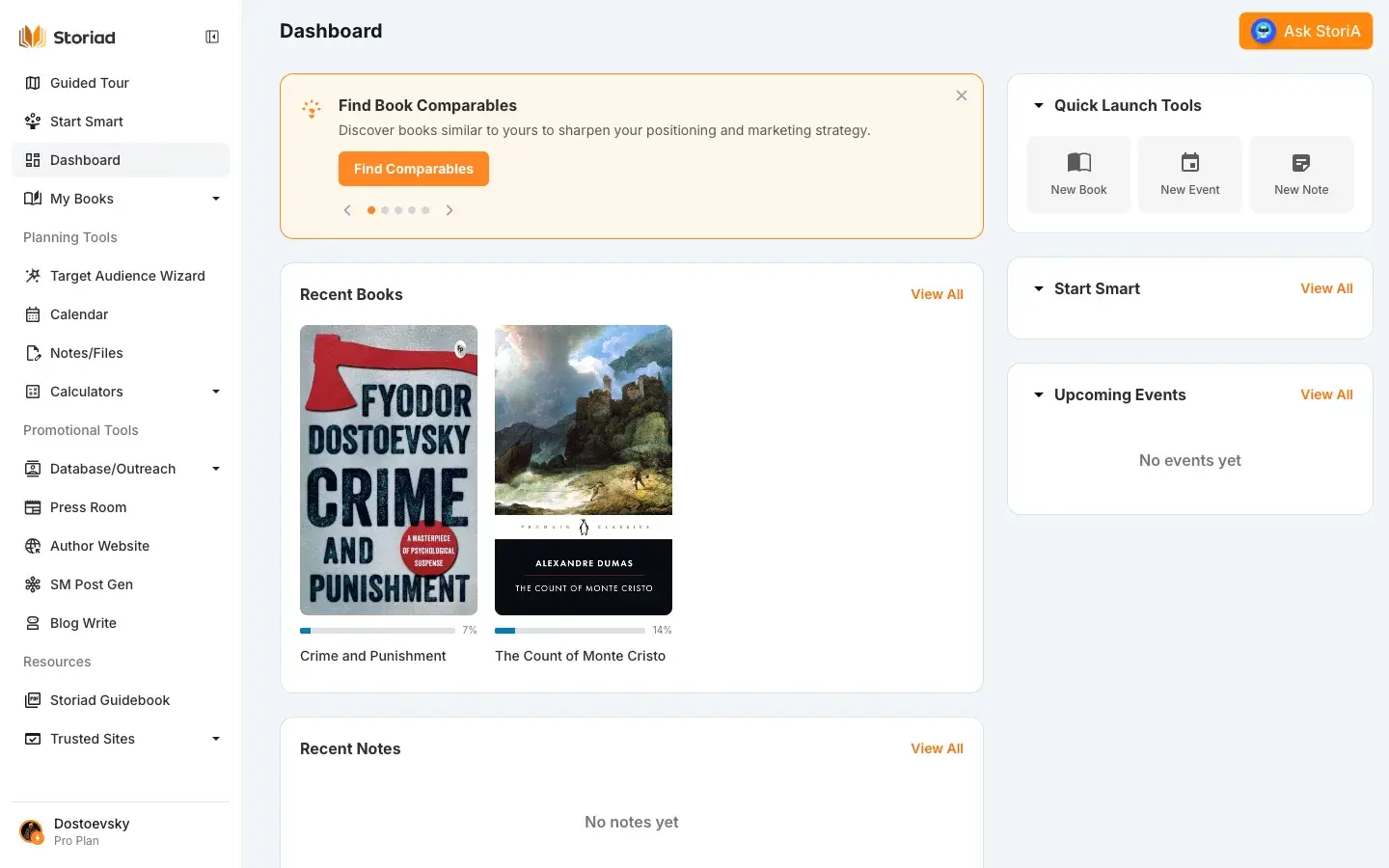Click Count of Monte Cristo progress bar
1389x868 pixels.
pos(570,631)
